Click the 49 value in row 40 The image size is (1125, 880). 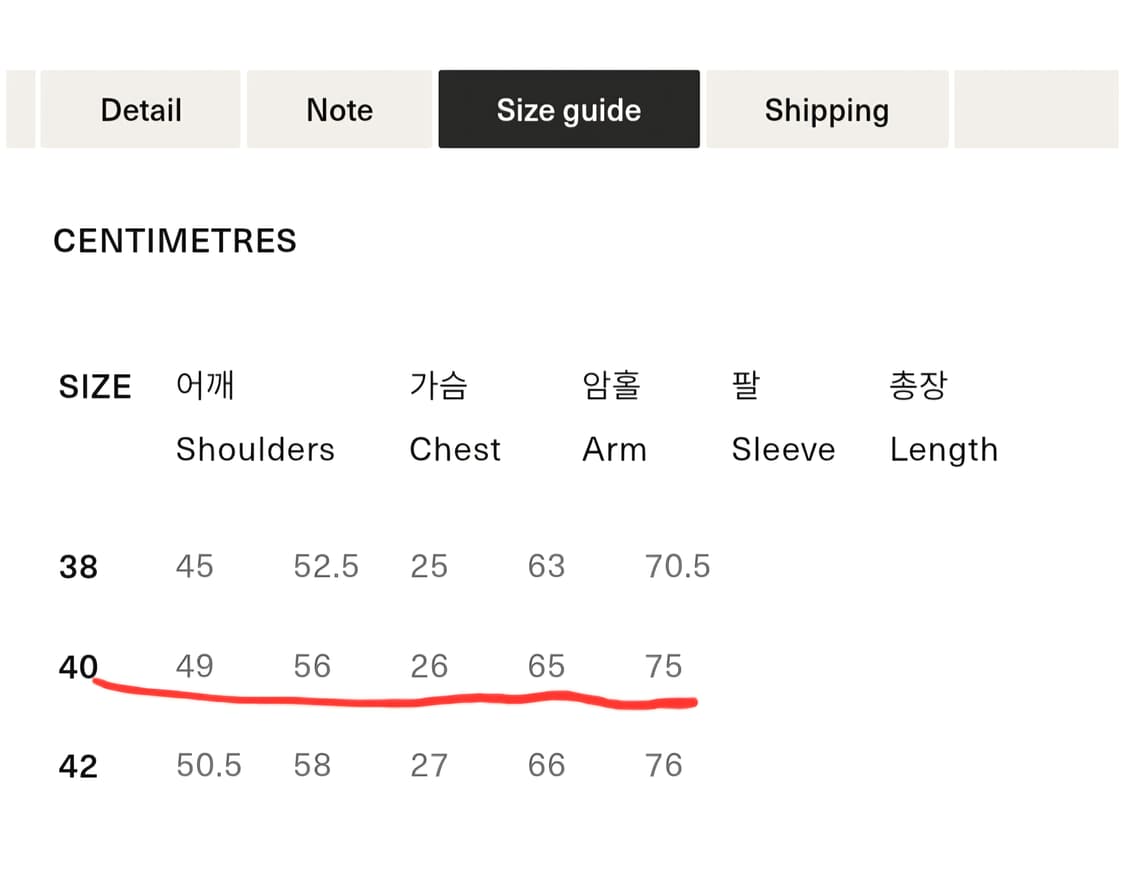194,666
